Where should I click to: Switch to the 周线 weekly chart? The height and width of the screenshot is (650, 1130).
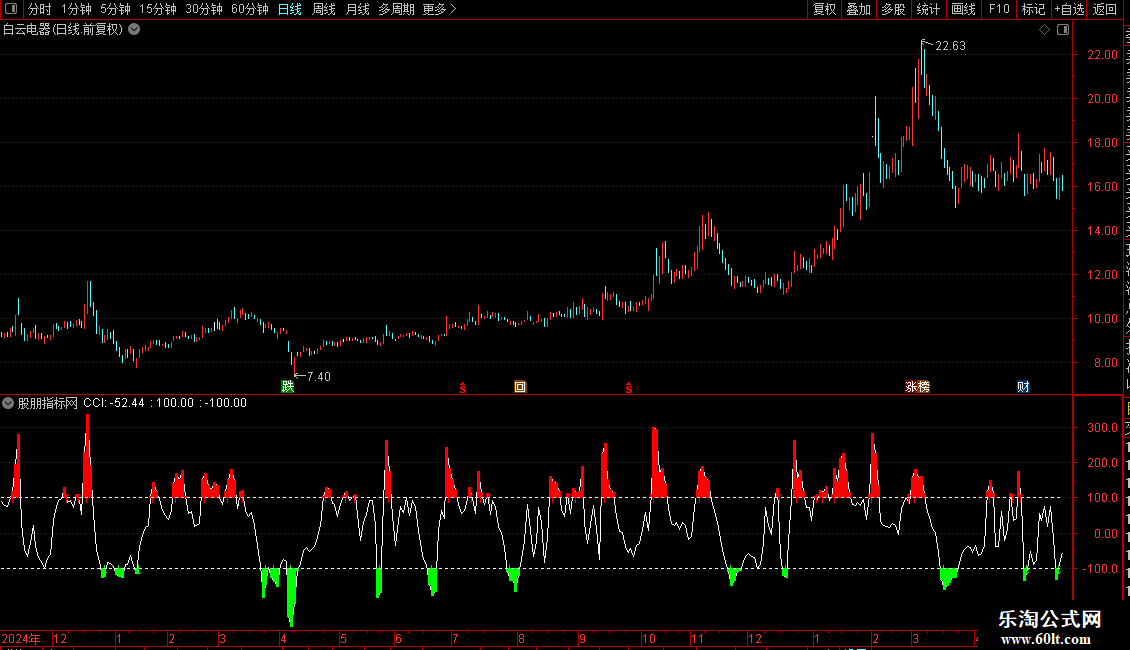pos(324,9)
